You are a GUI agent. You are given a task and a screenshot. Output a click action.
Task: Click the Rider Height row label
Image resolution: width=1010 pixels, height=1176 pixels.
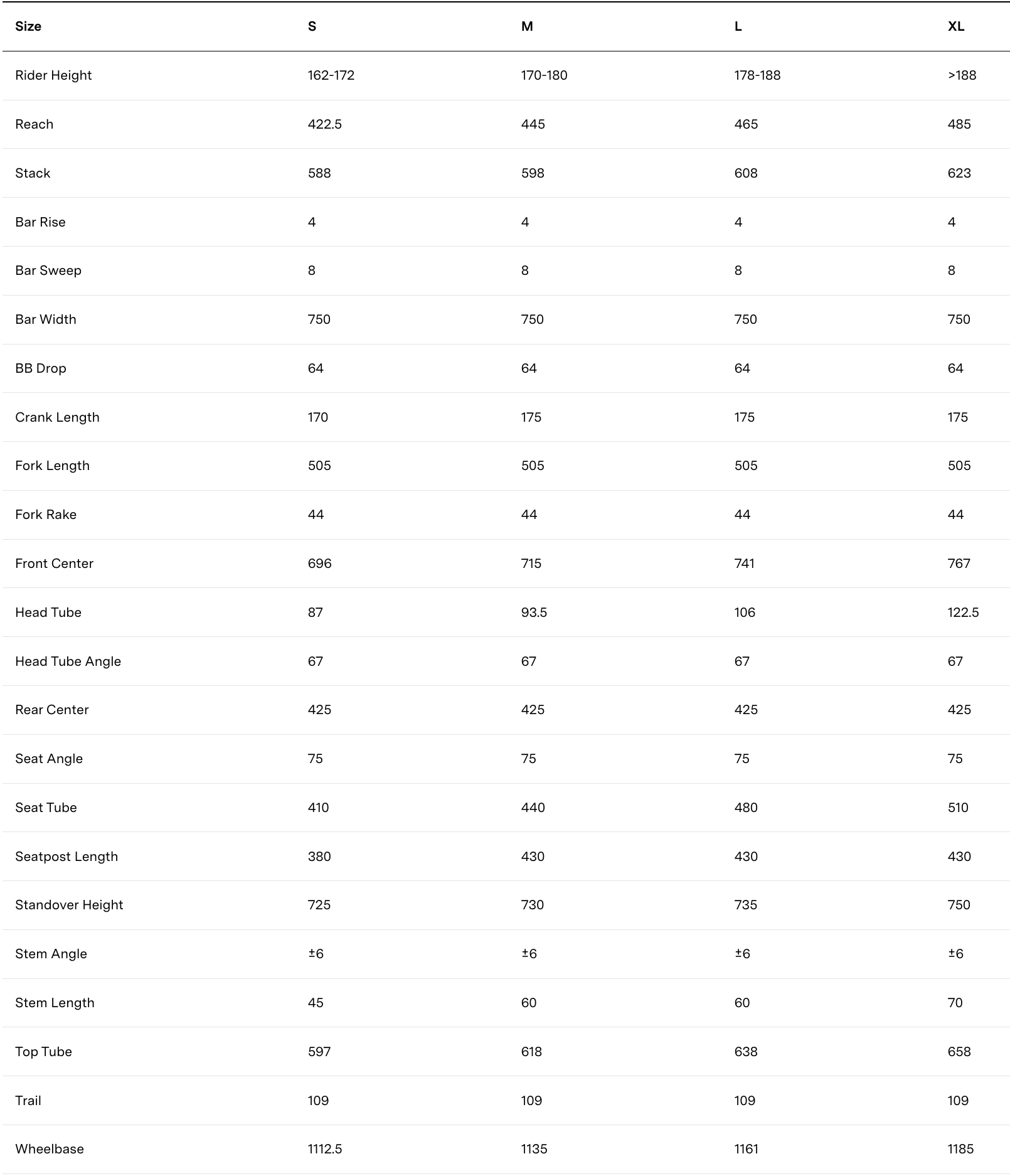pos(53,75)
